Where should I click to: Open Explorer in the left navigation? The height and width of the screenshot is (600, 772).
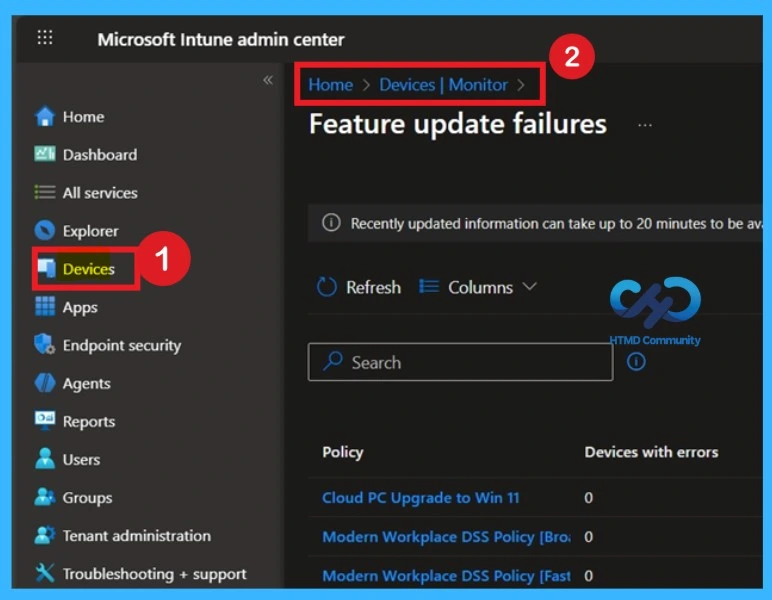click(91, 231)
